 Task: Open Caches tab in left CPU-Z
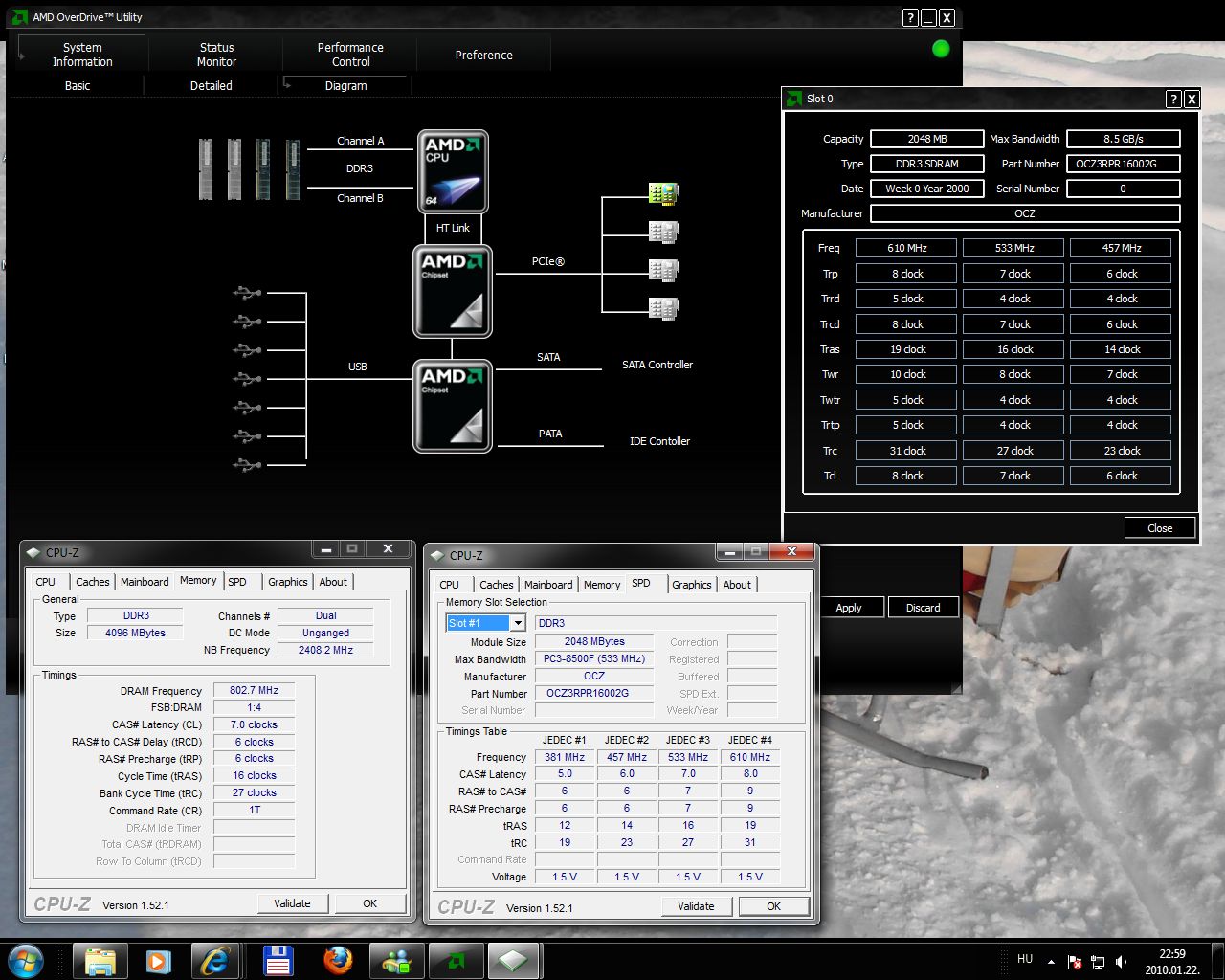[93, 582]
